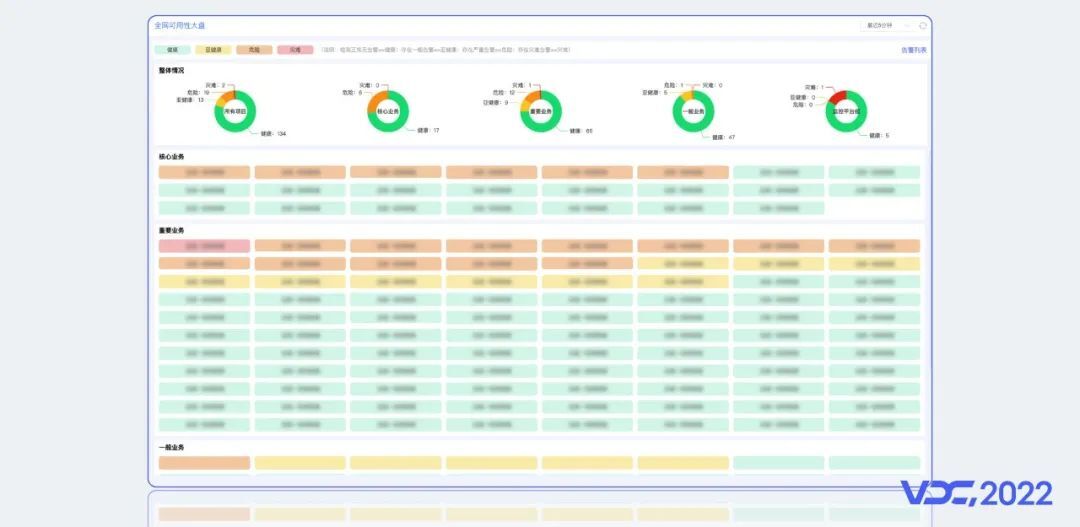The height and width of the screenshot is (527, 1080).
Task: Click the 核心业务 donut chart
Action: [388, 111]
